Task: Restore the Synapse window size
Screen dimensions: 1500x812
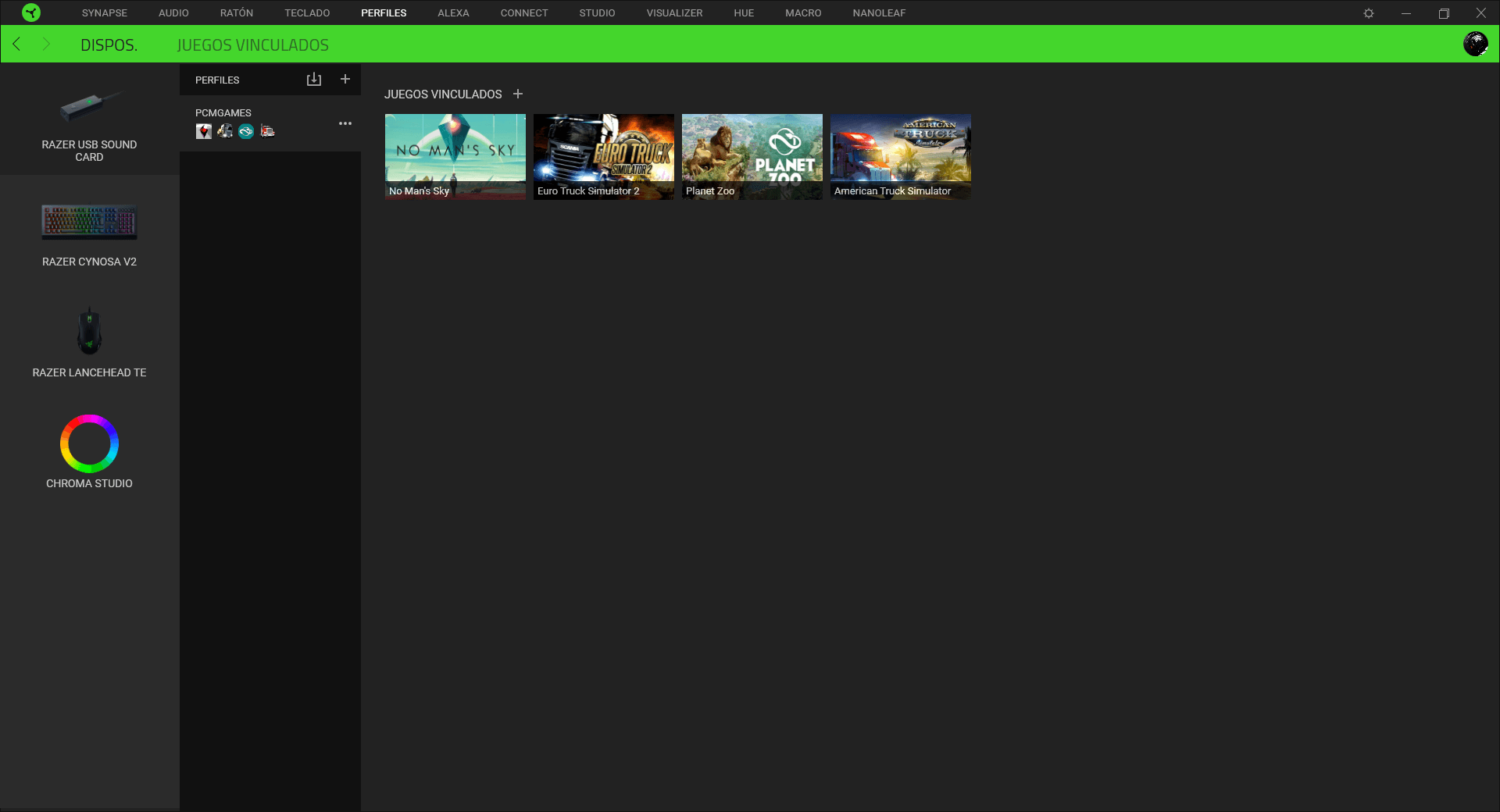Action: [1444, 13]
